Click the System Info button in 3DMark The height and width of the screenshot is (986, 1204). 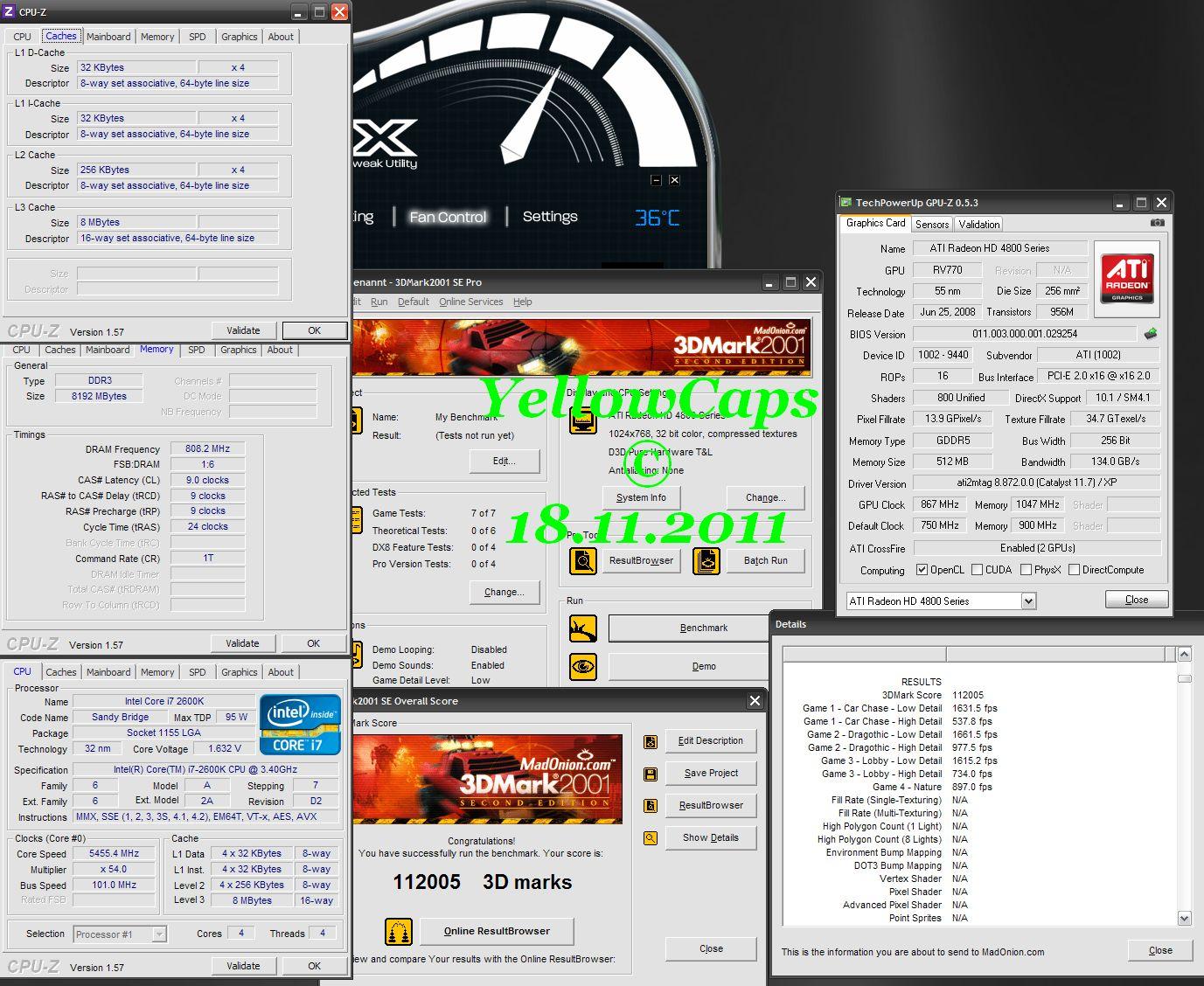coord(641,497)
